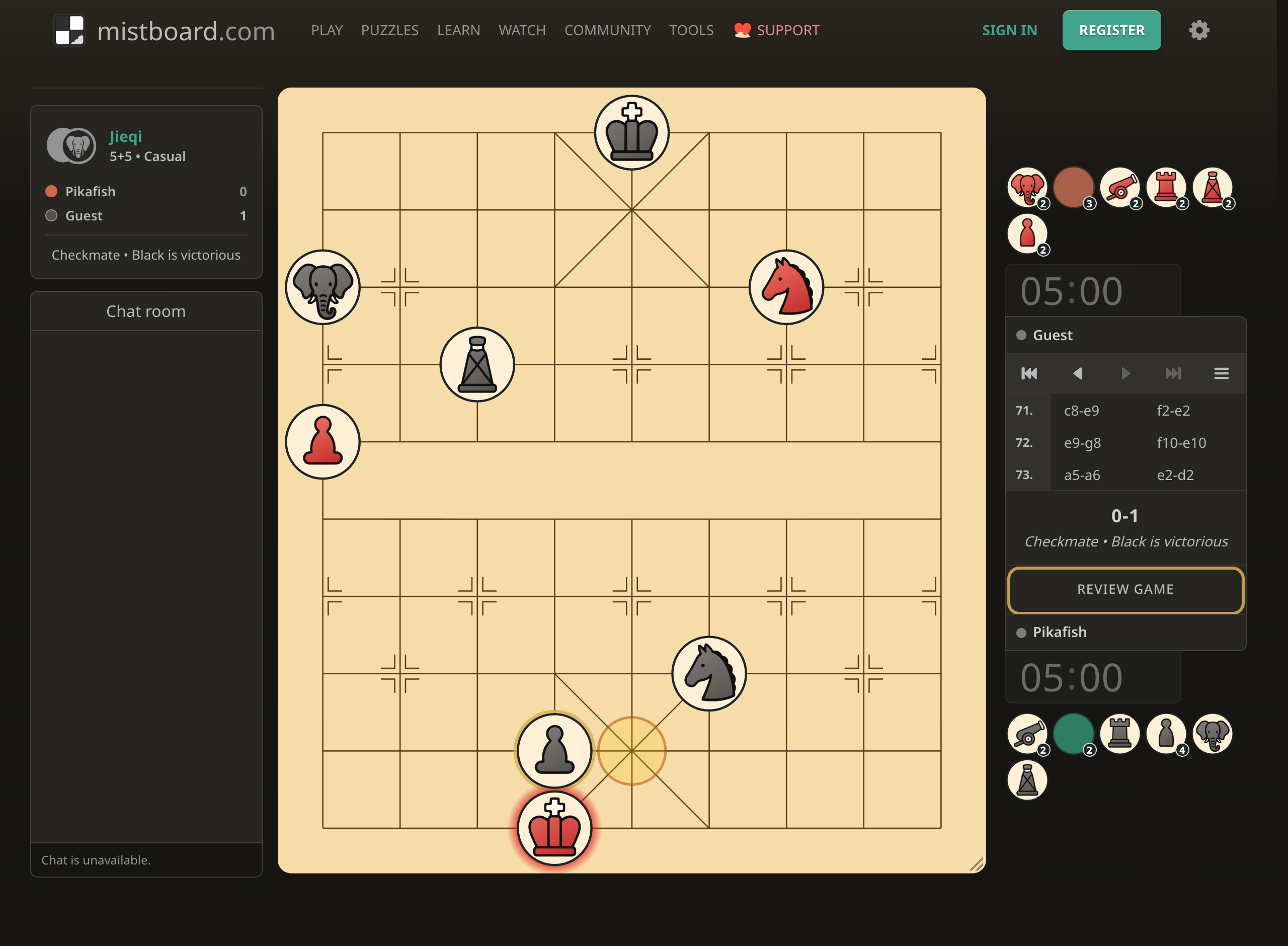Open the PUZZLES menu
The height and width of the screenshot is (946, 1288).
click(390, 30)
